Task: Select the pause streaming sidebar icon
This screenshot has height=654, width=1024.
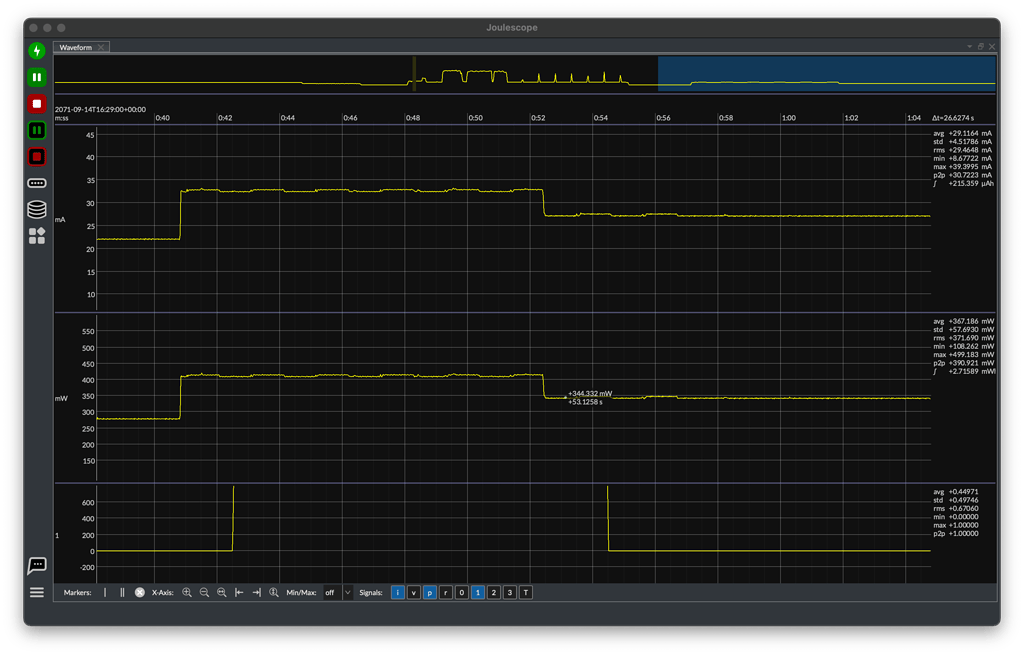Action: 36,76
